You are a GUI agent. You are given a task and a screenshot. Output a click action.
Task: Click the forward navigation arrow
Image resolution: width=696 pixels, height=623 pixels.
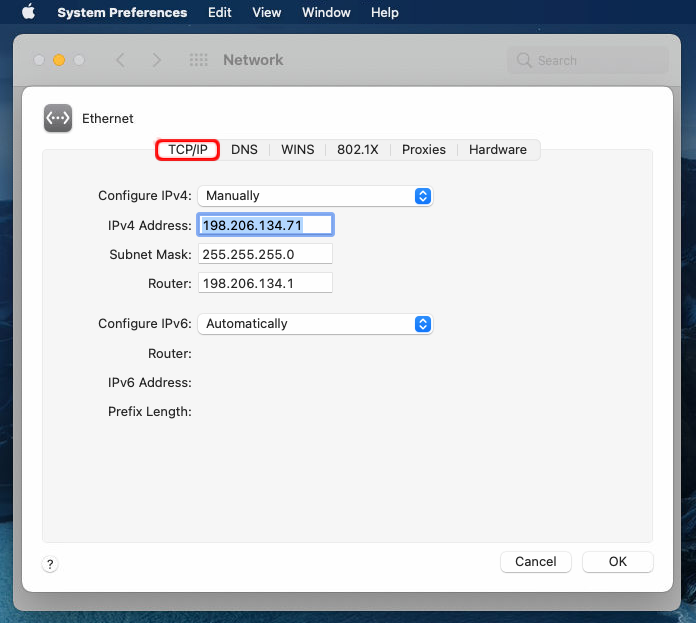click(156, 60)
